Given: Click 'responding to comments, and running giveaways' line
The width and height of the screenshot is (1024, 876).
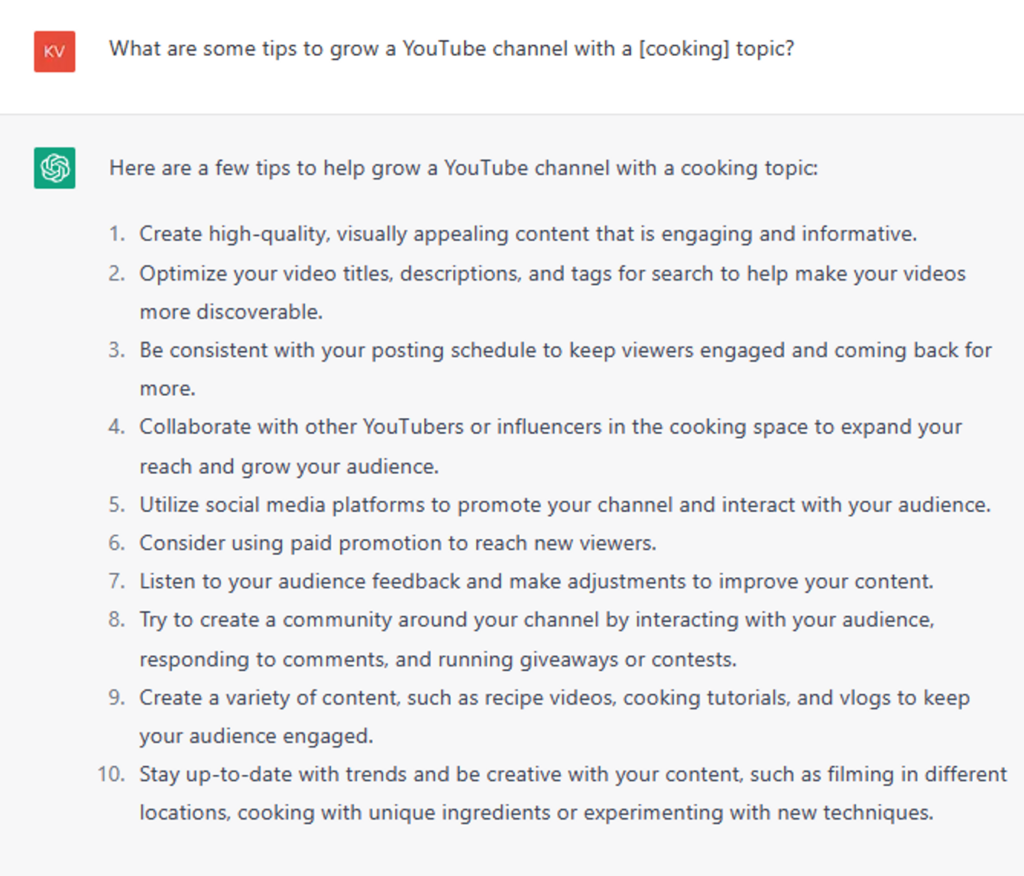Looking at the screenshot, I should (x=438, y=659).
